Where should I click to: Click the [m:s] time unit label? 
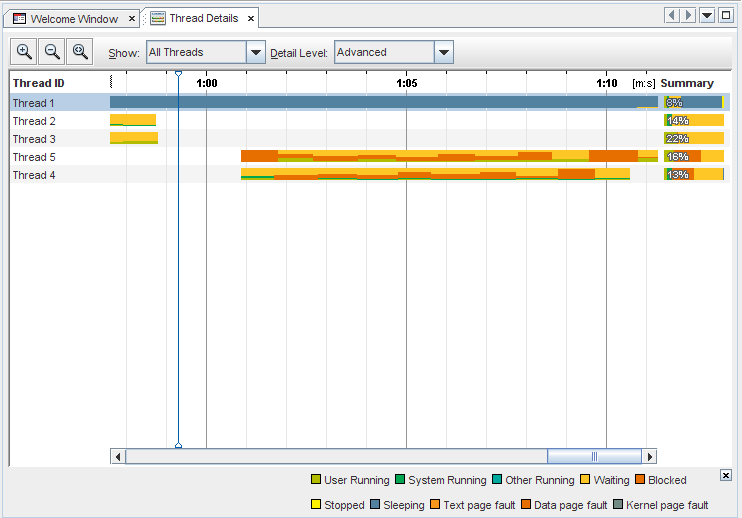pyautogui.click(x=644, y=84)
